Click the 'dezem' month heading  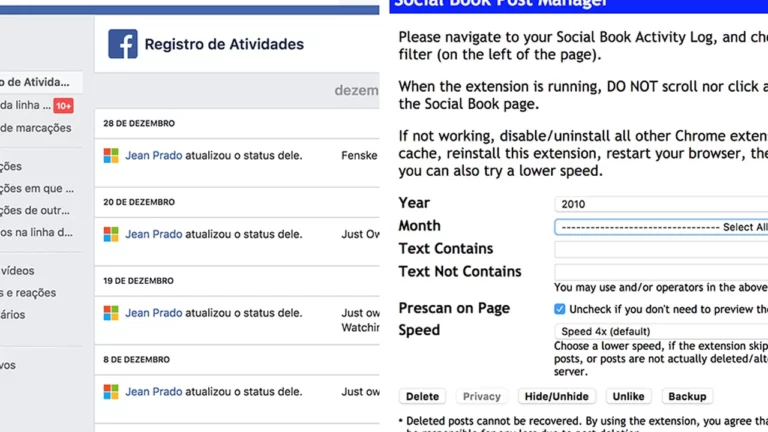pos(357,90)
